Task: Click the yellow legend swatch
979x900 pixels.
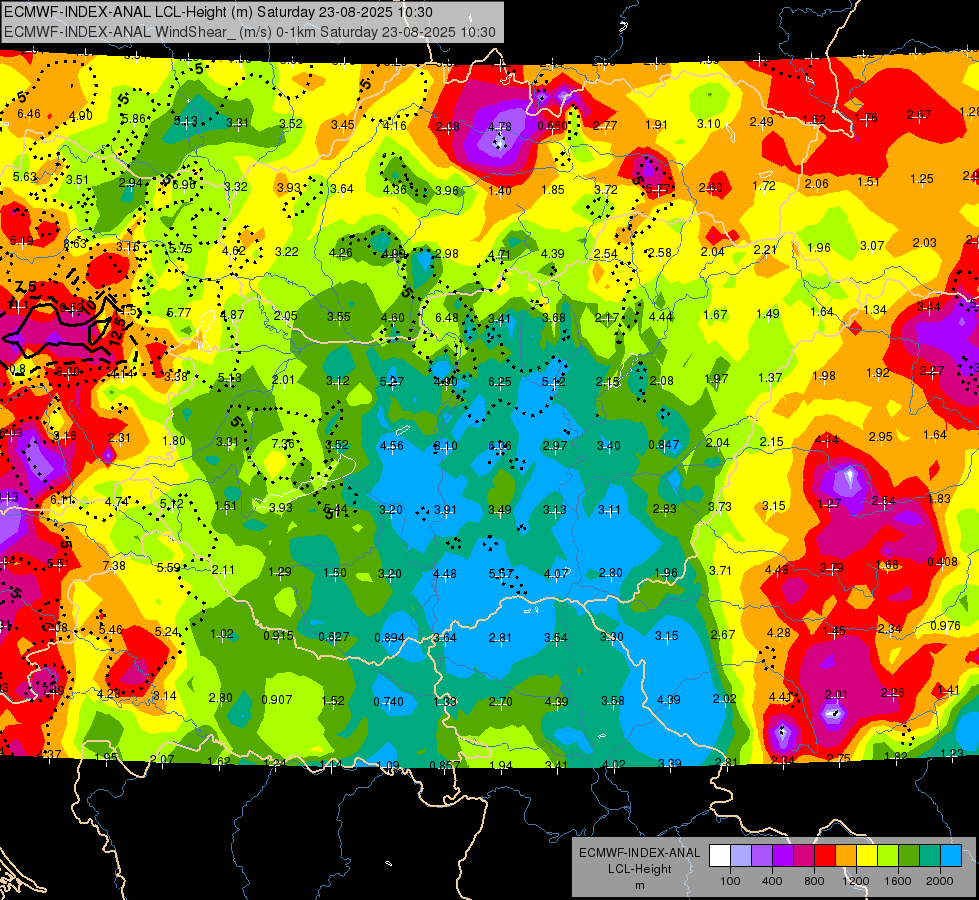Action: pos(867,856)
